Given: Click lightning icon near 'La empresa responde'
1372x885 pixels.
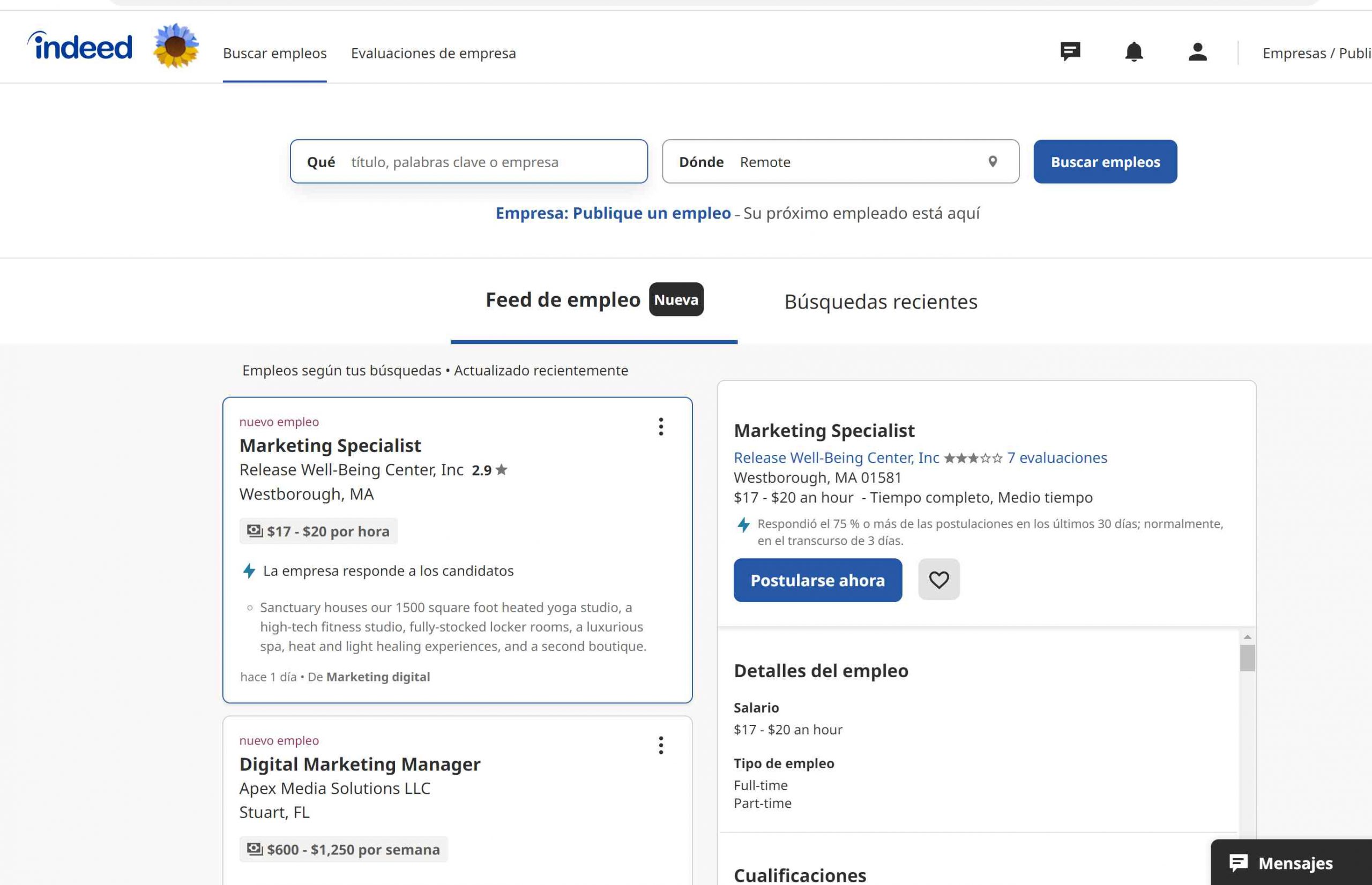Looking at the screenshot, I should click(249, 571).
